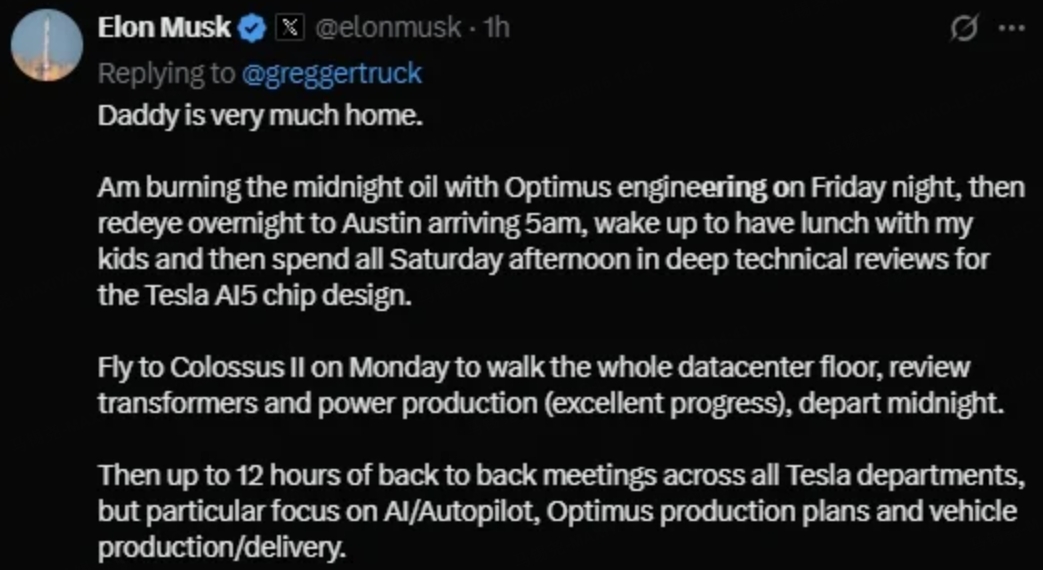The height and width of the screenshot is (570, 1043).
Task: Select the "Daddy is very much home." line
Action: point(261,116)
